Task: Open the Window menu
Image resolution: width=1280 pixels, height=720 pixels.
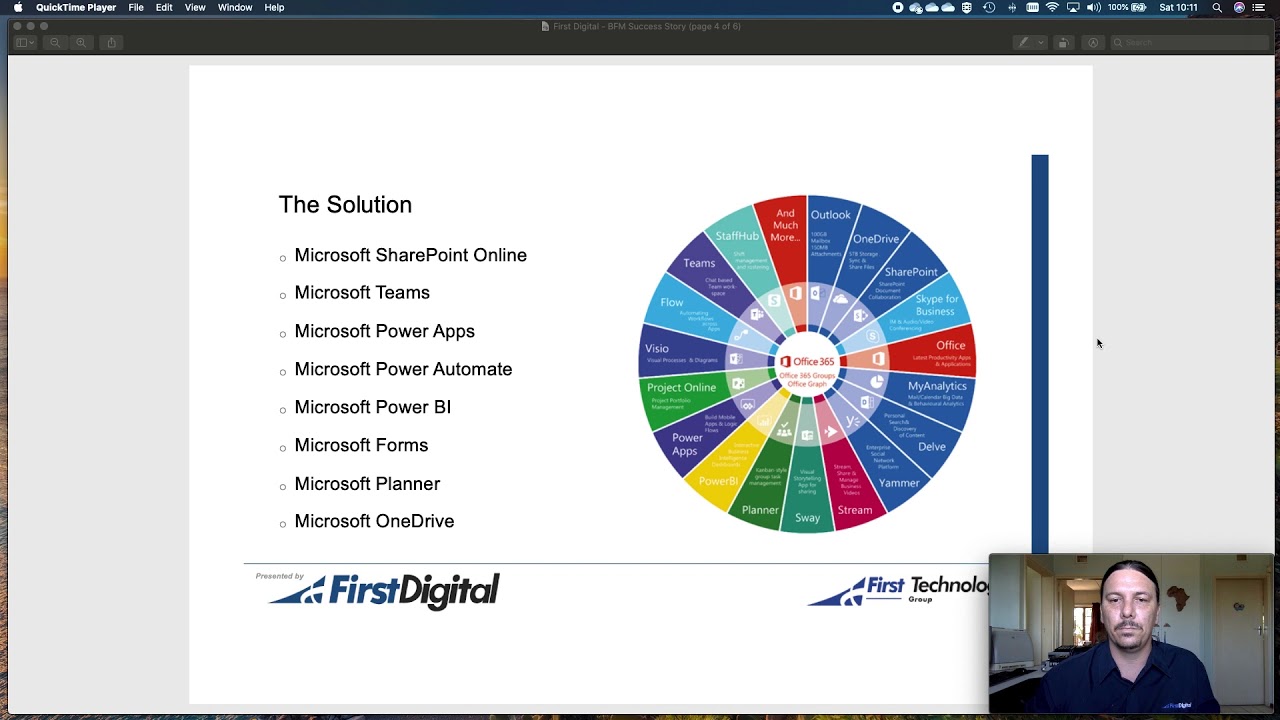Action: [235, 7]
